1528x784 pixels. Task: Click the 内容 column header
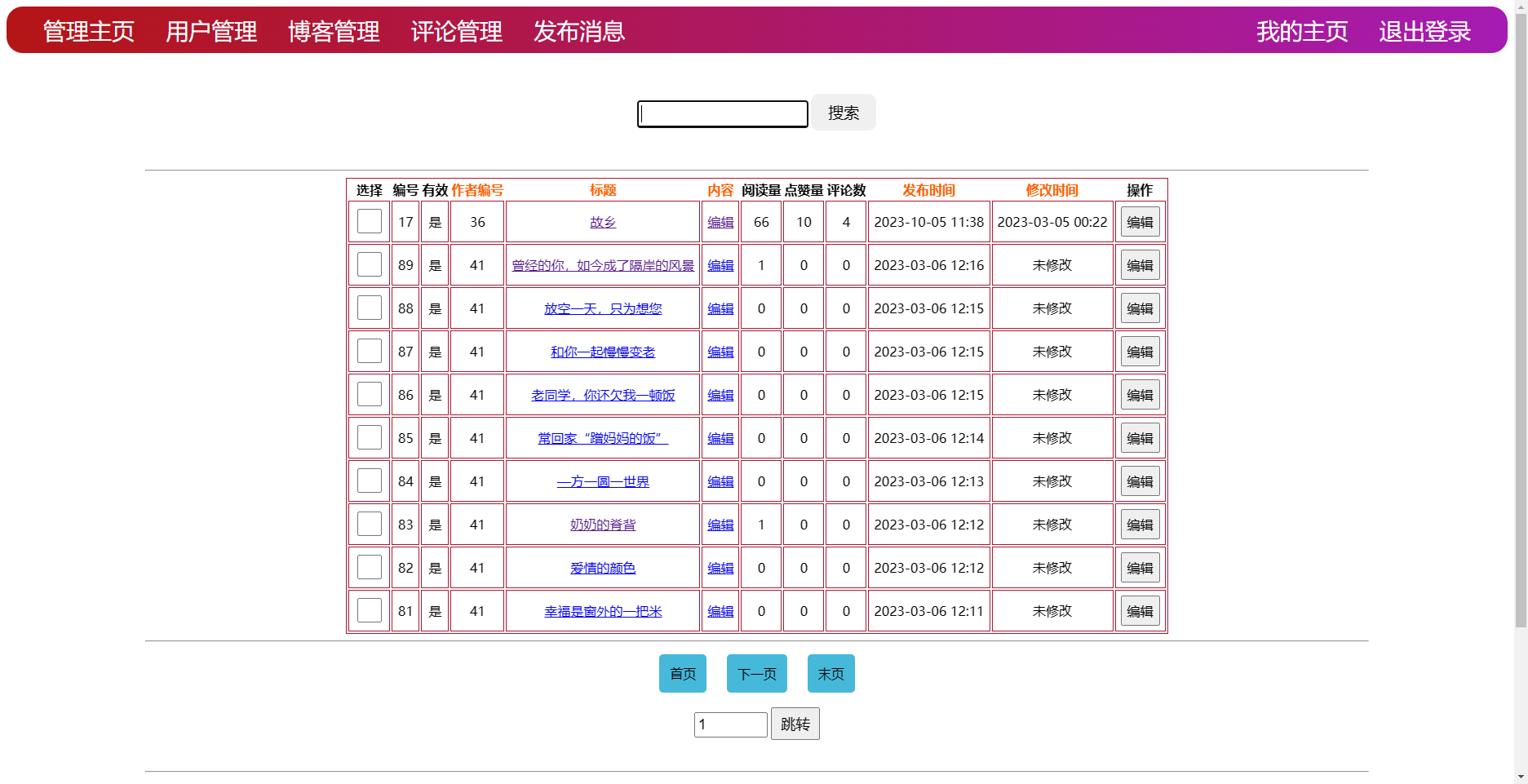pyautogui.click(x=720, y=190)
